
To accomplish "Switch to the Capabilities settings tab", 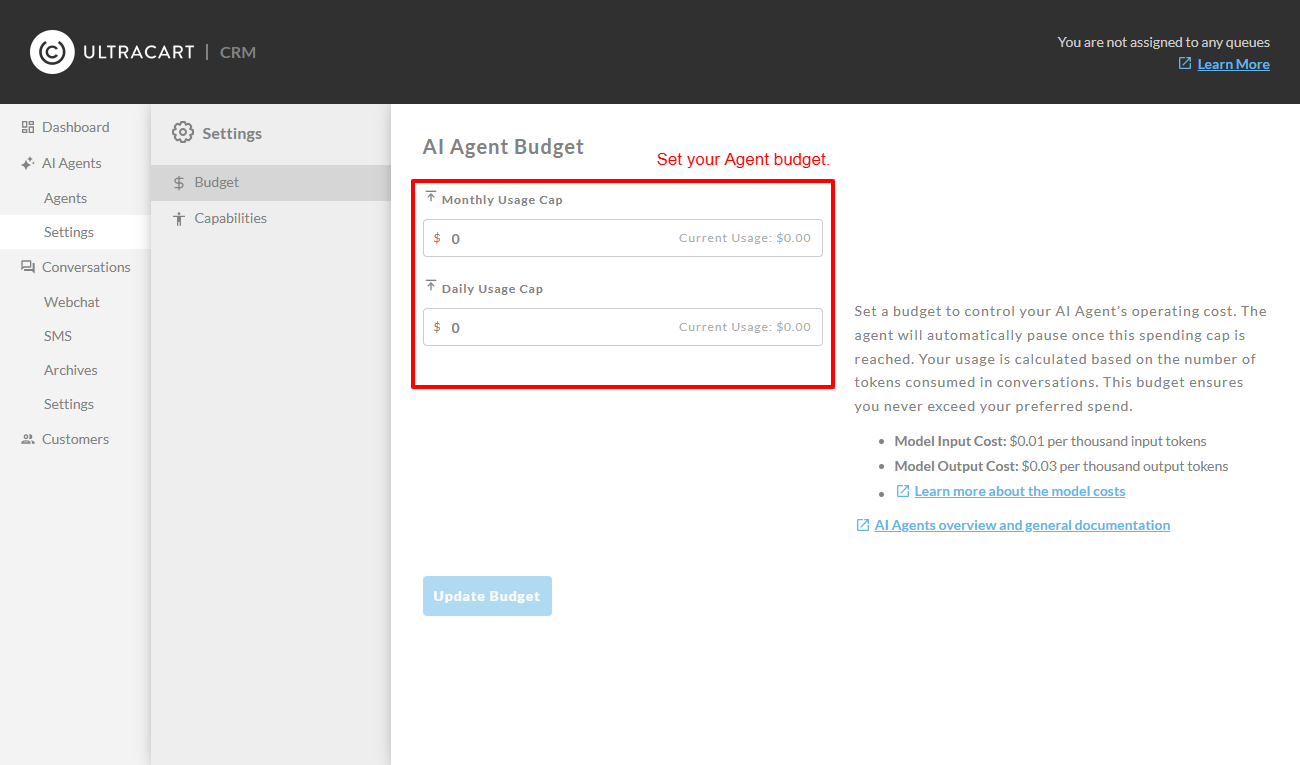I will pyautogui.click(x=270, y=218).
